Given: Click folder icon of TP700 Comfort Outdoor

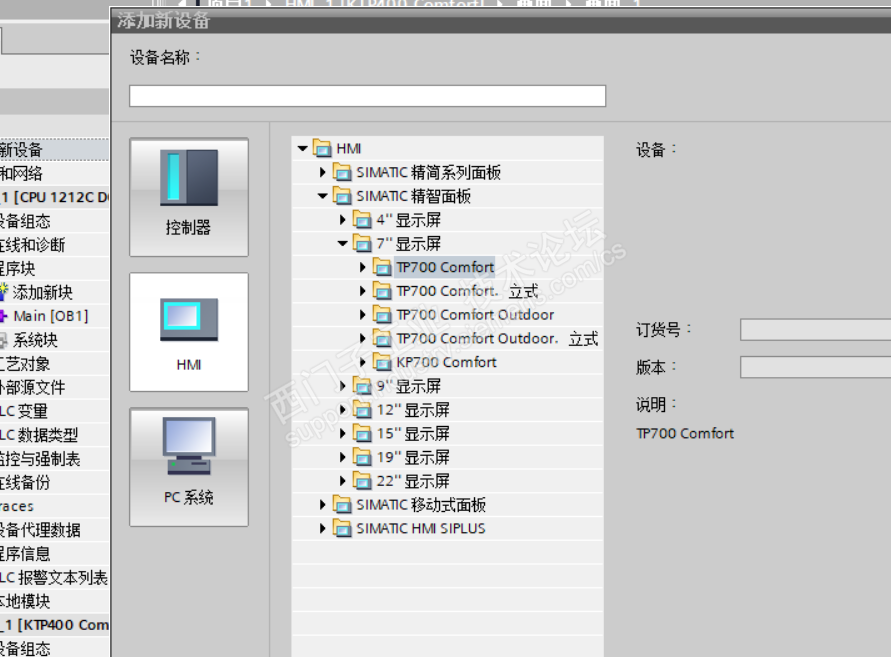Looking at the screenshot, I should click(382, 314).
